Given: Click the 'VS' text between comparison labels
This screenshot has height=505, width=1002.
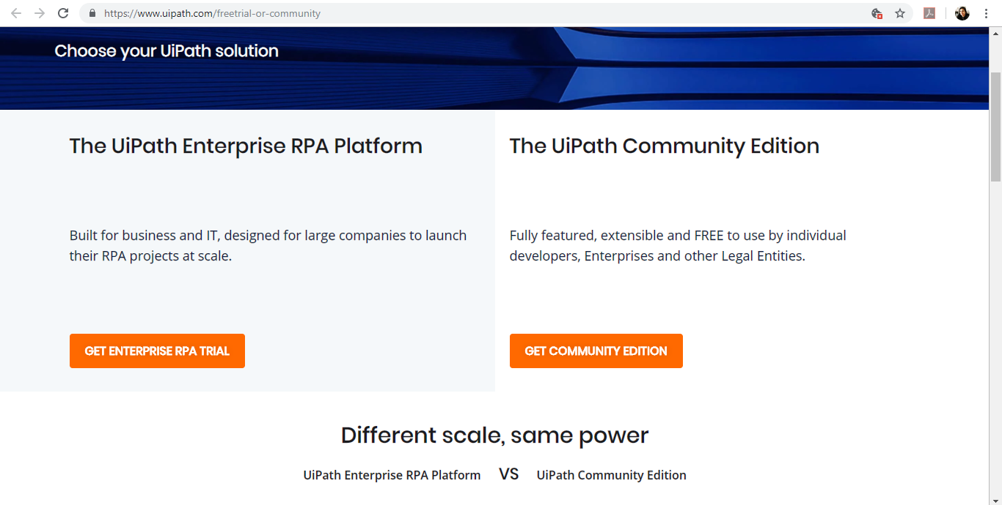Looking at the screenshot, I should 509,474.
